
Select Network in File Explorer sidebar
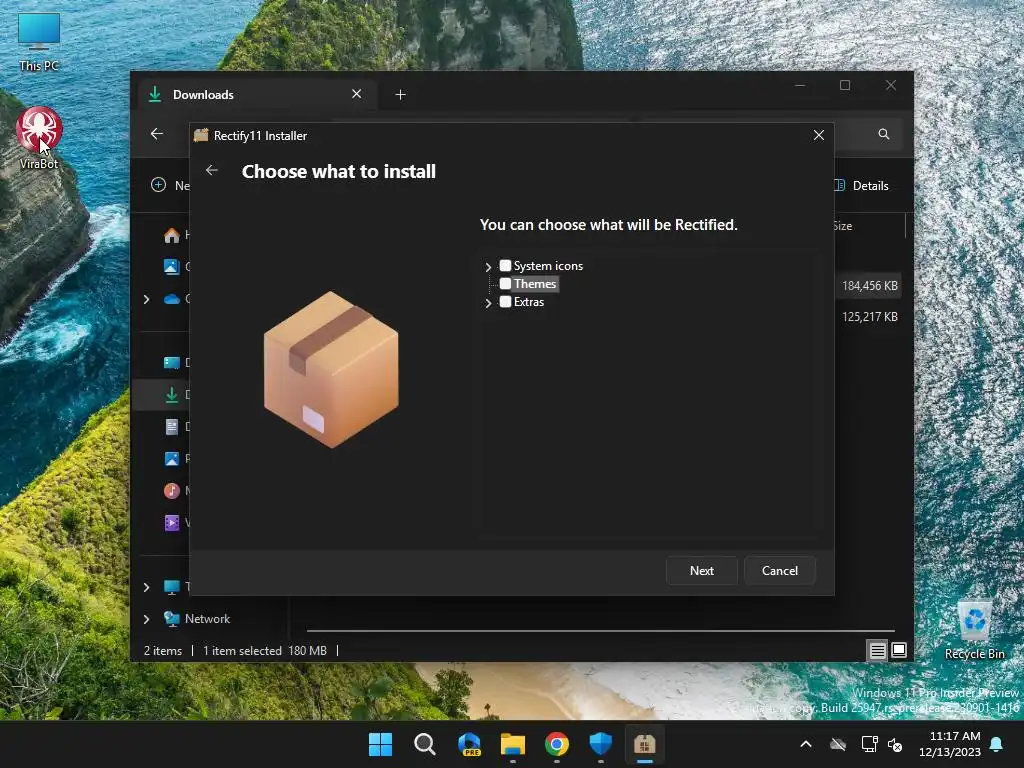coord(207,618)
